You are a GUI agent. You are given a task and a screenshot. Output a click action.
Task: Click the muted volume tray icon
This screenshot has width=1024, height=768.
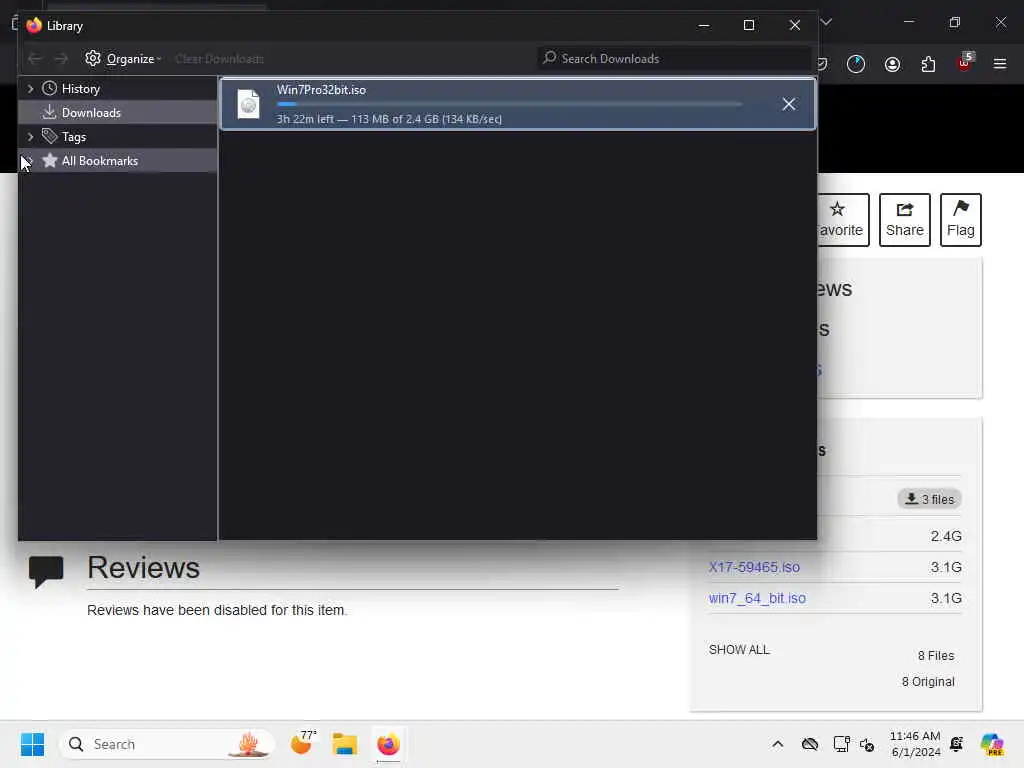(x=867, y=744)
